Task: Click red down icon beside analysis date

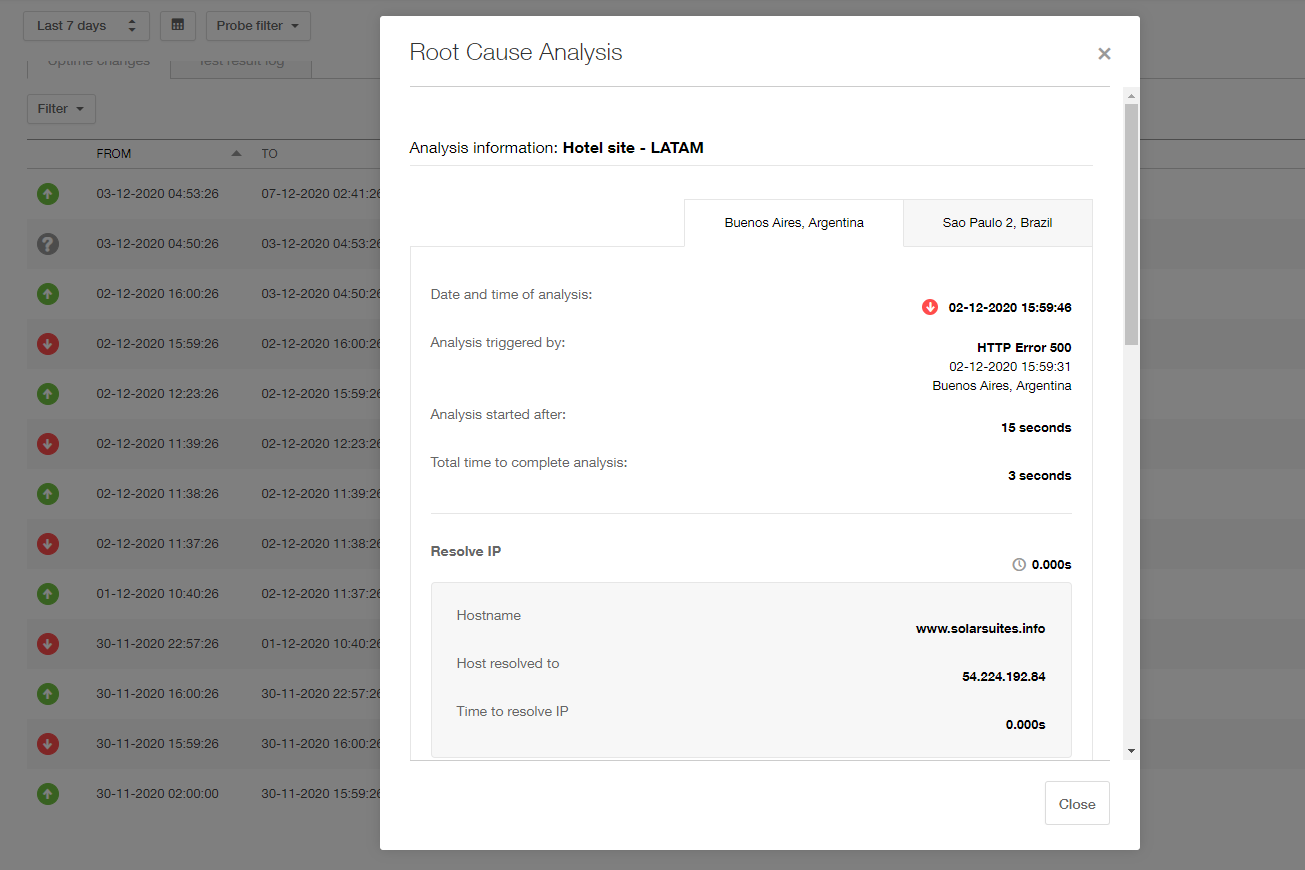Action: pyautogui.click(x=930, y=307)
